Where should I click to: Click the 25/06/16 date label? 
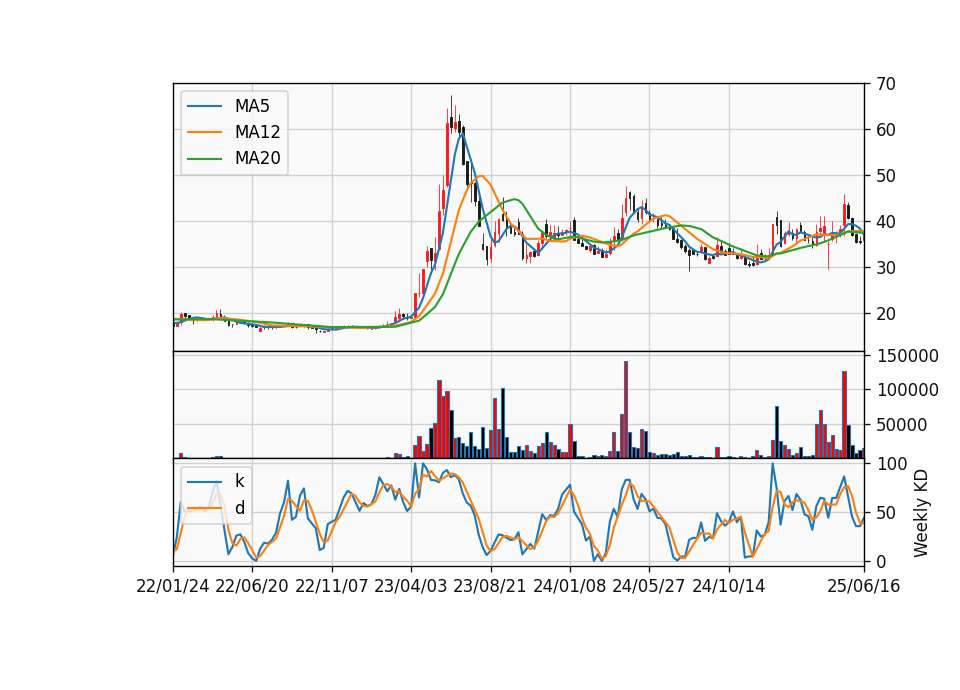tap(864, 586)
